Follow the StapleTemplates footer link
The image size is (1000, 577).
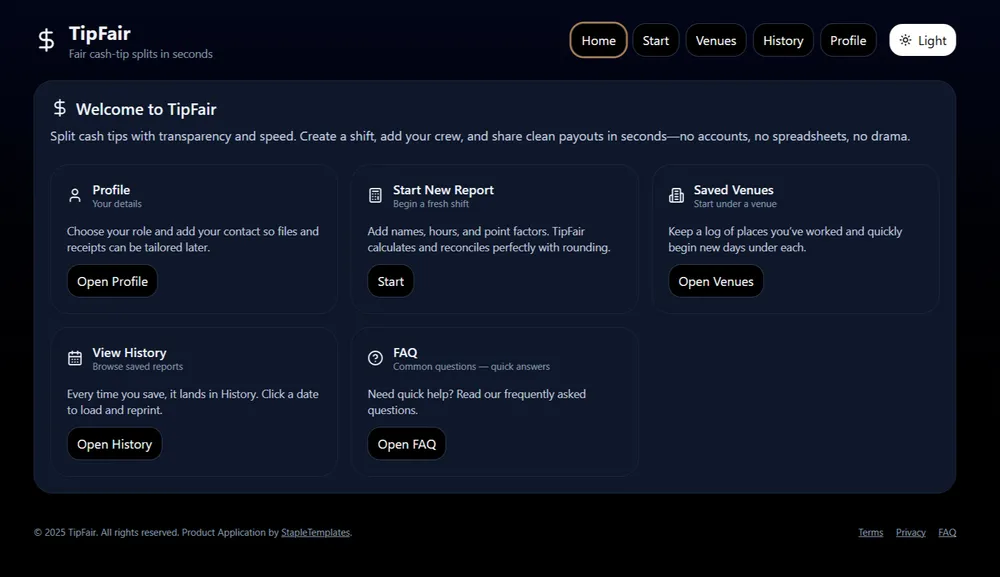pos(316,532)
